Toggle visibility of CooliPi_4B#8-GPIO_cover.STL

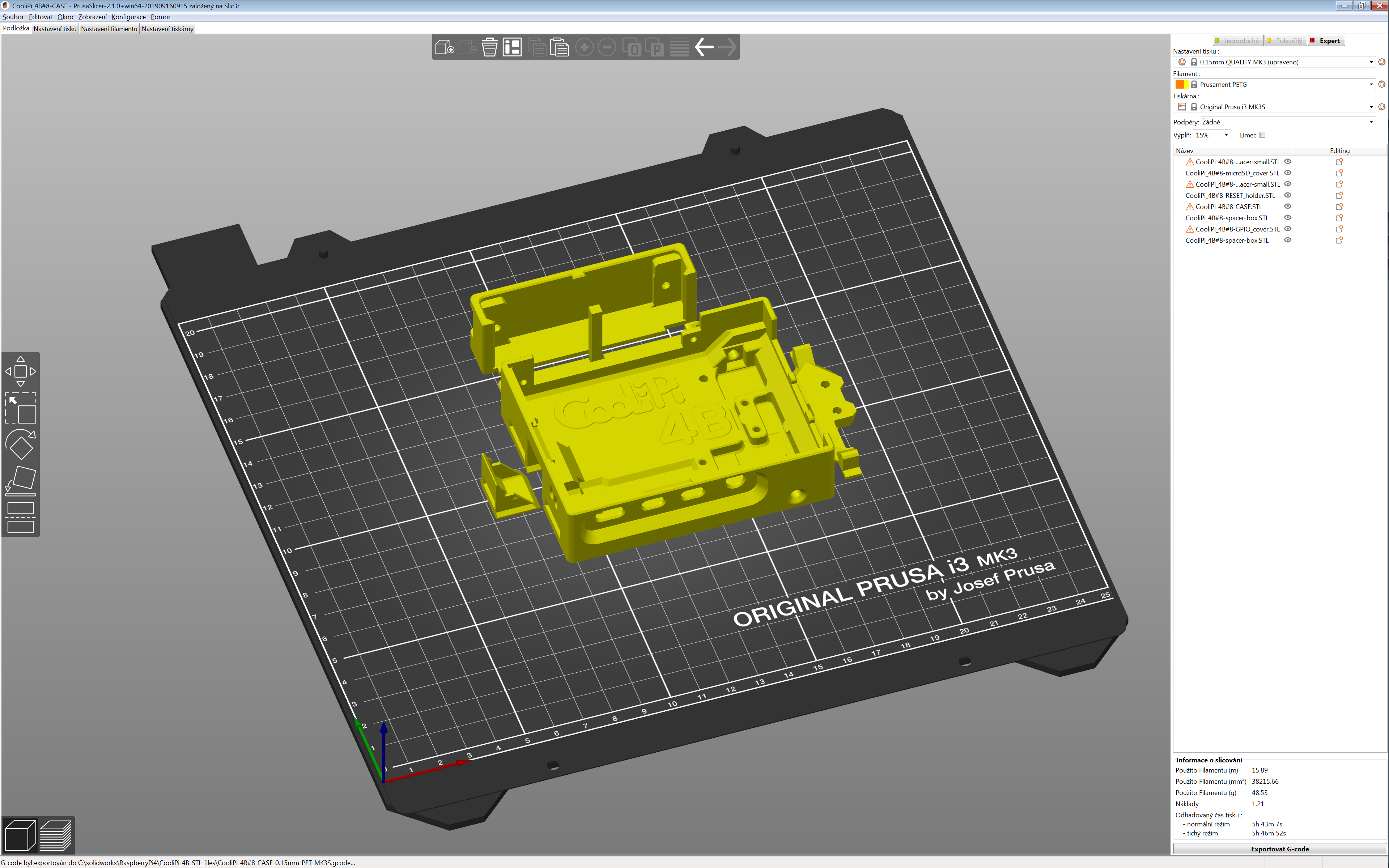[x=1287, y=229]
